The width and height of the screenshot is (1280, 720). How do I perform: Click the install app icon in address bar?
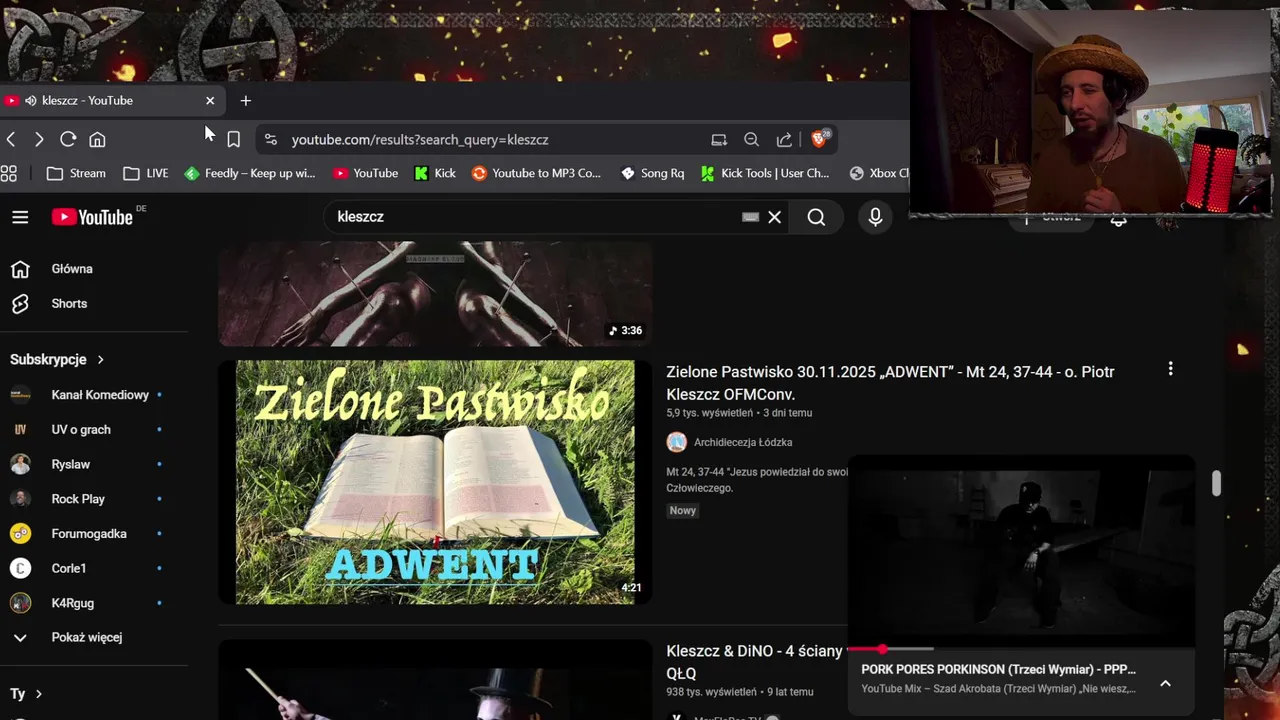[719, 140]
